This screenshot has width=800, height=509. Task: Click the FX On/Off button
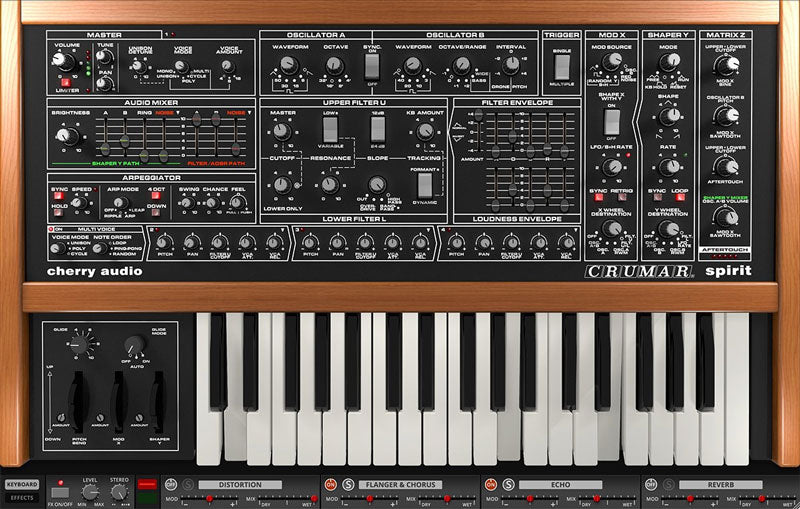point(60,493)
